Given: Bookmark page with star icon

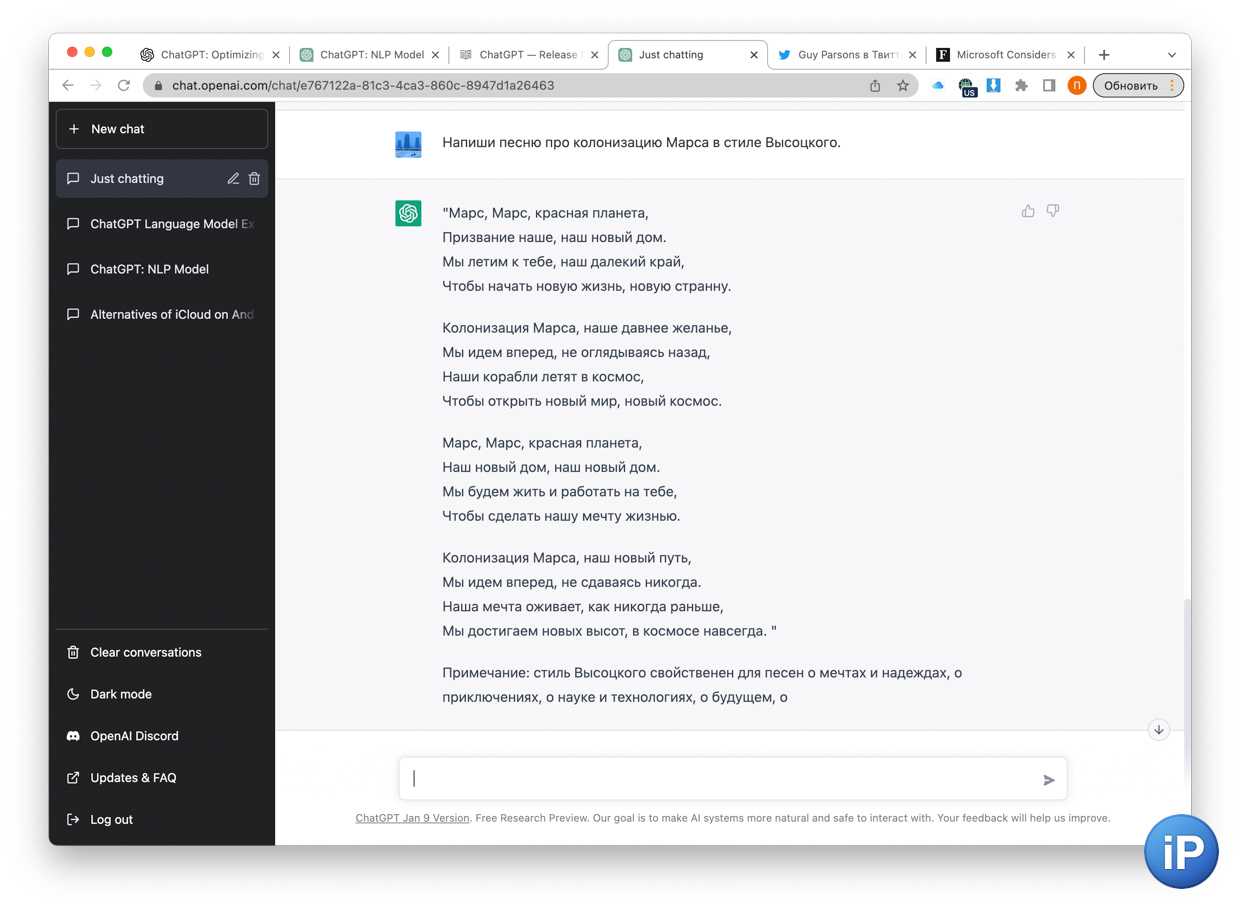Looking at the screenshot, I should coord(902,86).
